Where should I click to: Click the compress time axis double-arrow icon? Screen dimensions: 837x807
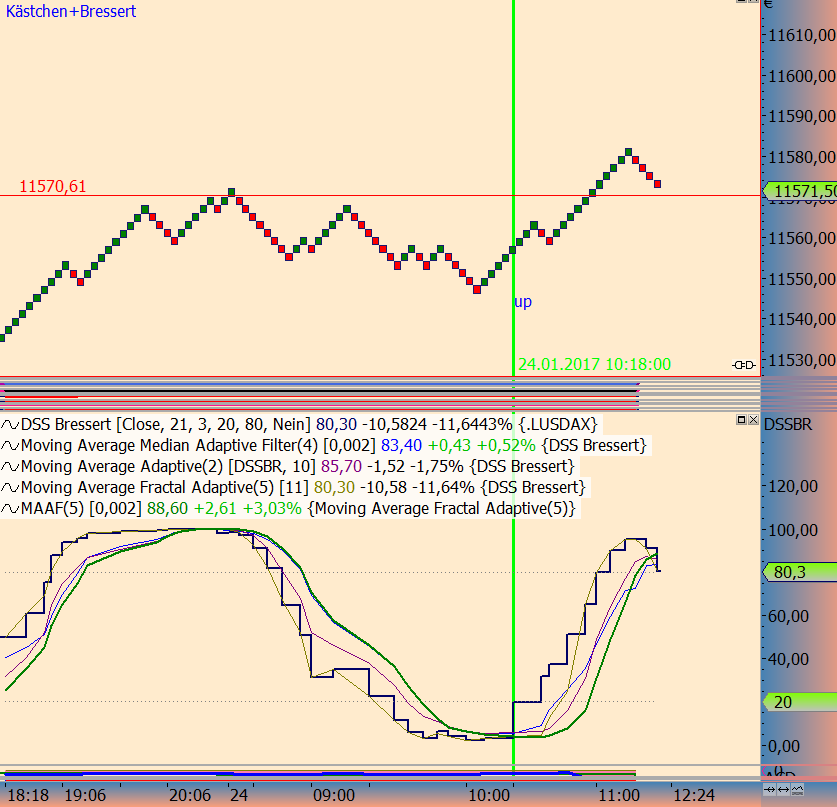[769, 789]
